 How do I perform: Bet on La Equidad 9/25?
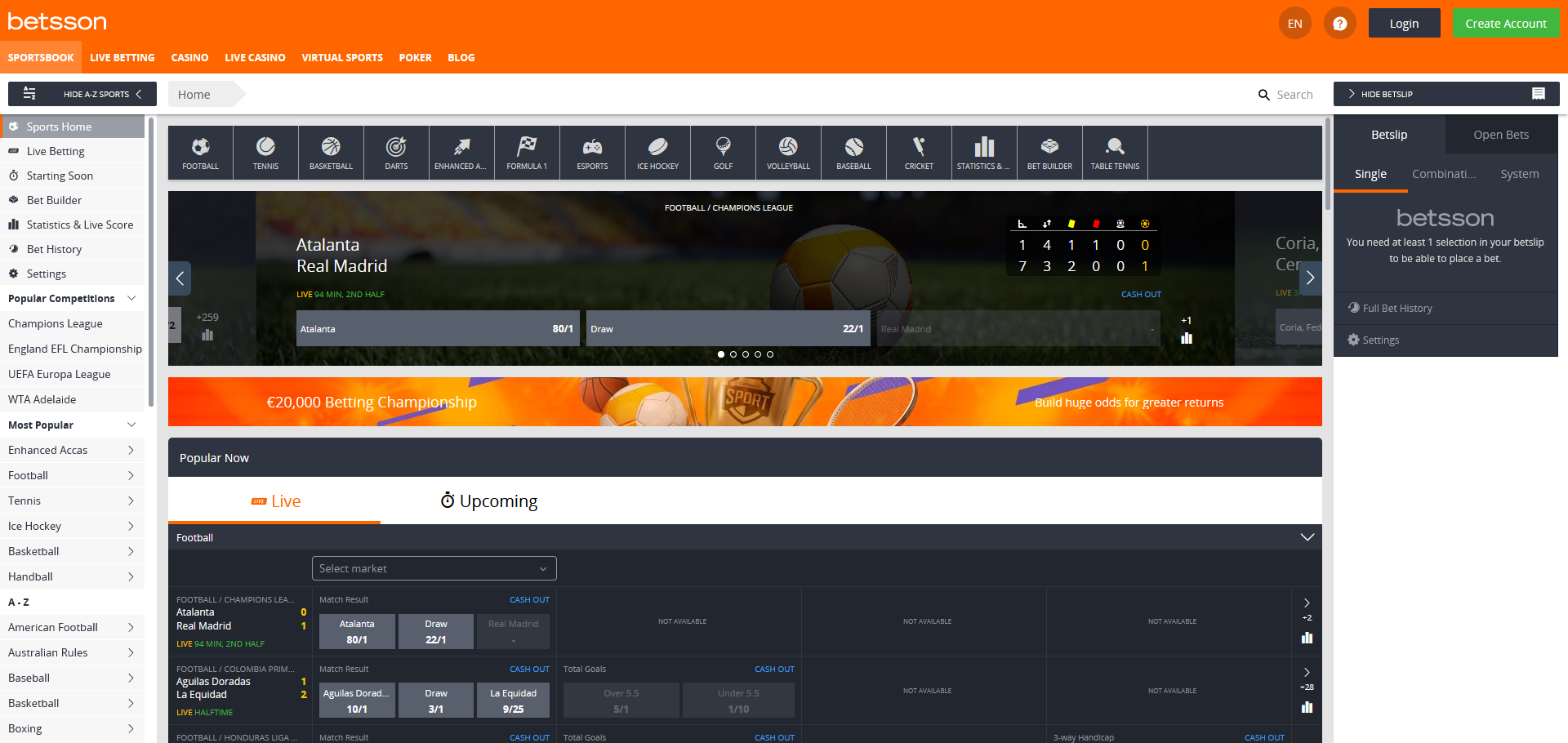pos(513,701)
